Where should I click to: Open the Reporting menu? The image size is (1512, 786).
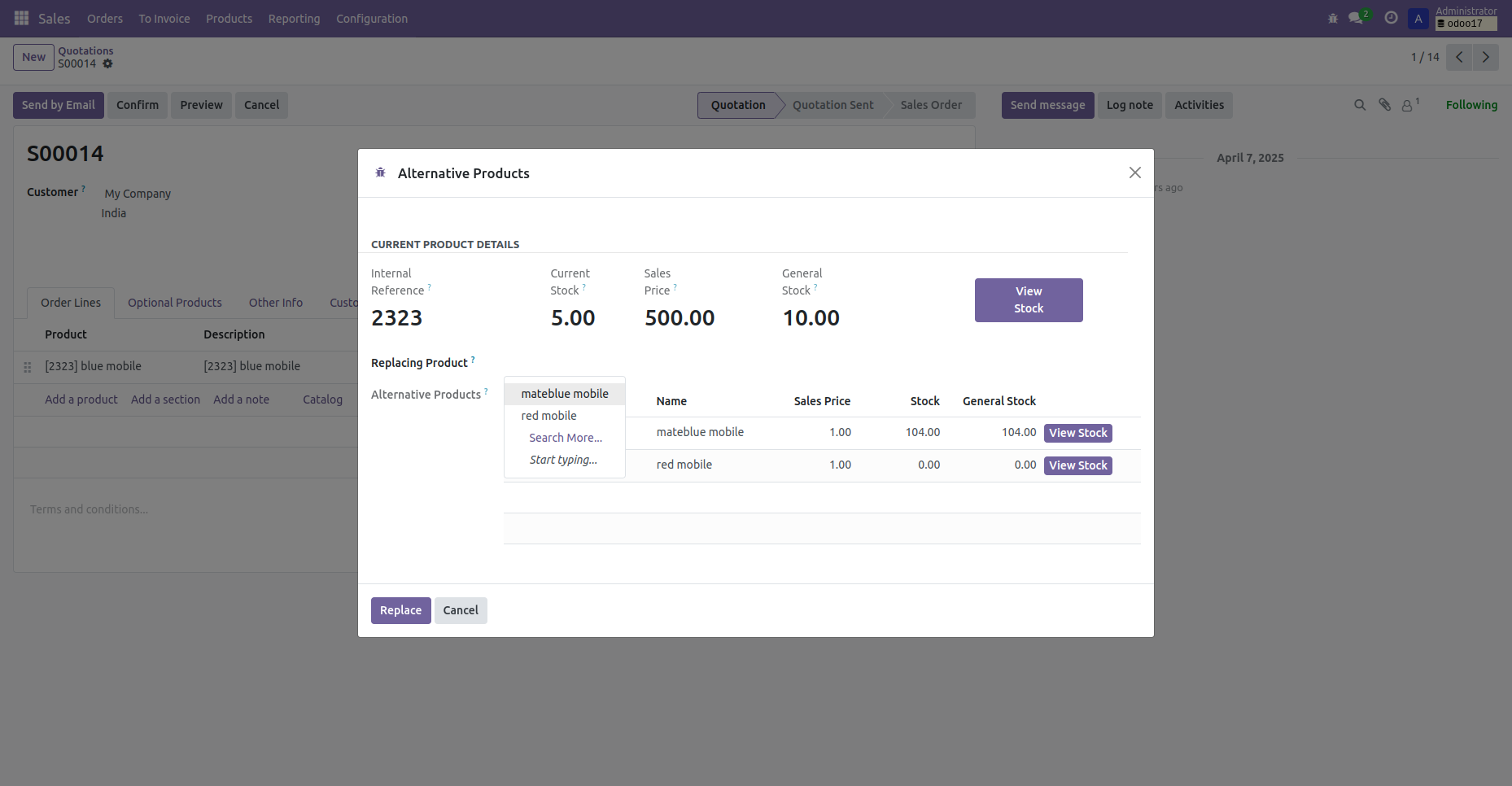(294, 19)
